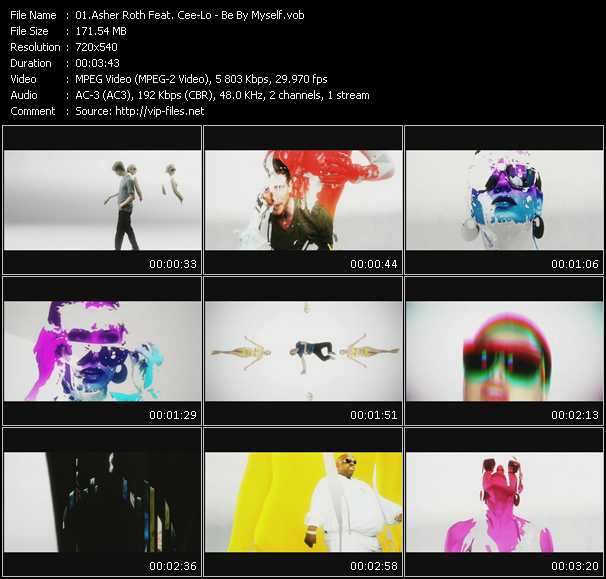This screenshot has width=606, height=579.
Task: Click the timestamp '00:02:13'
Action: tap(575, 415)
